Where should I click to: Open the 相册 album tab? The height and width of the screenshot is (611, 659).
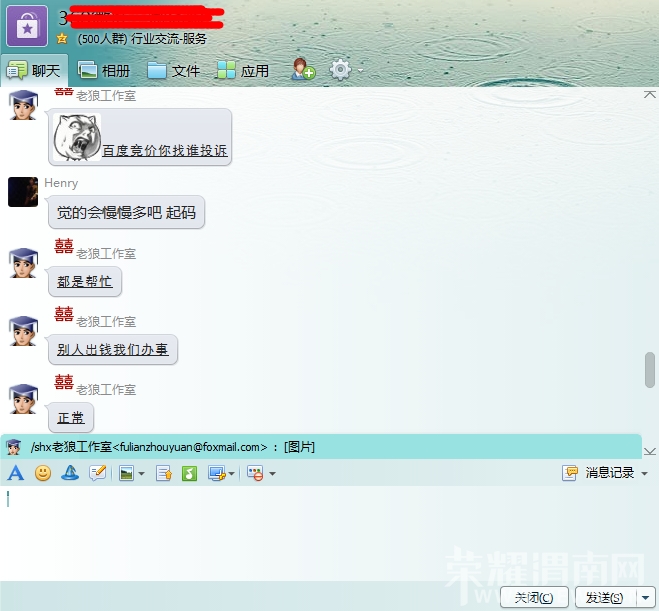(x=104, y=71)
